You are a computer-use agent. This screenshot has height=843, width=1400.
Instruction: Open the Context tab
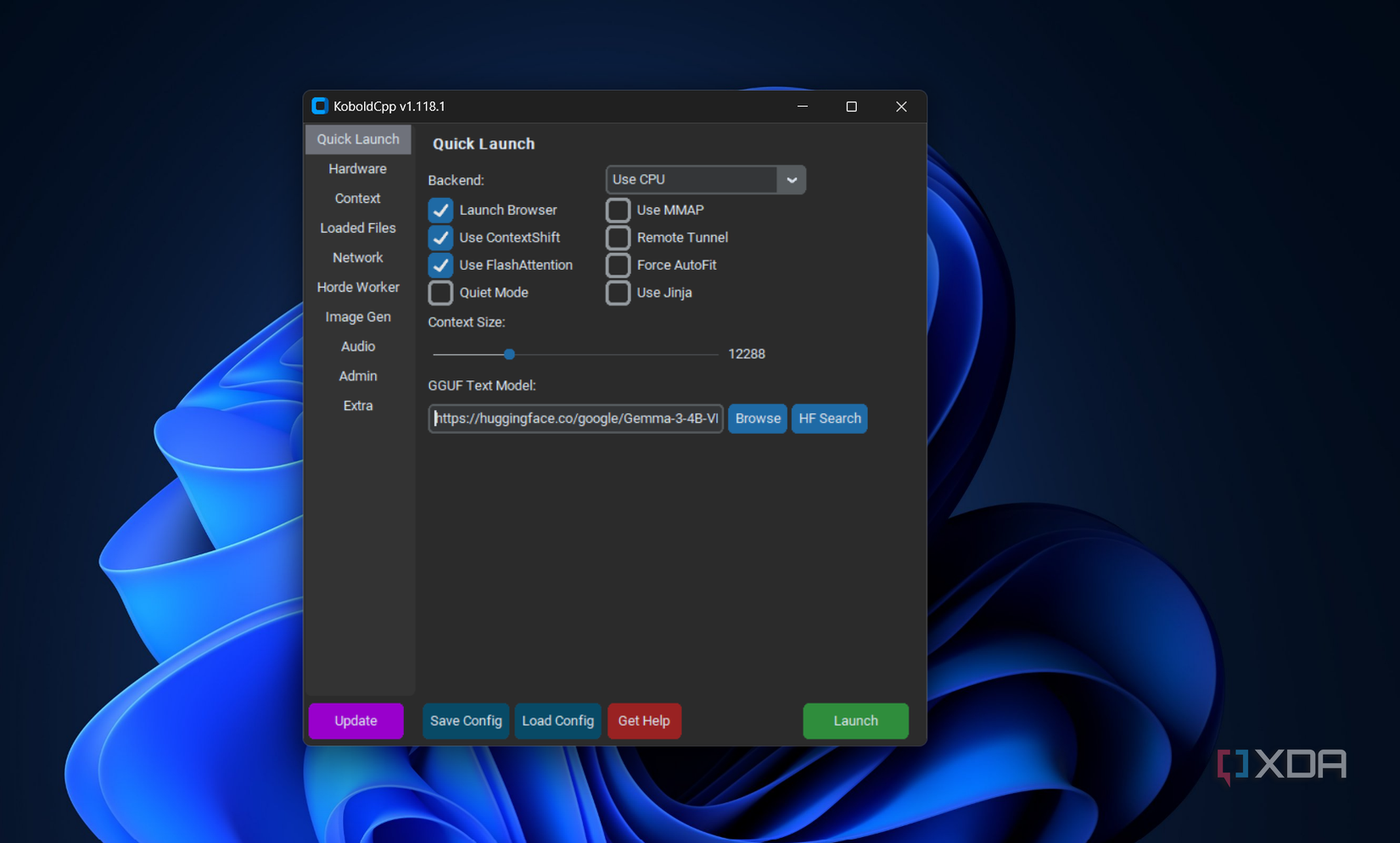(x=358, y=199)
